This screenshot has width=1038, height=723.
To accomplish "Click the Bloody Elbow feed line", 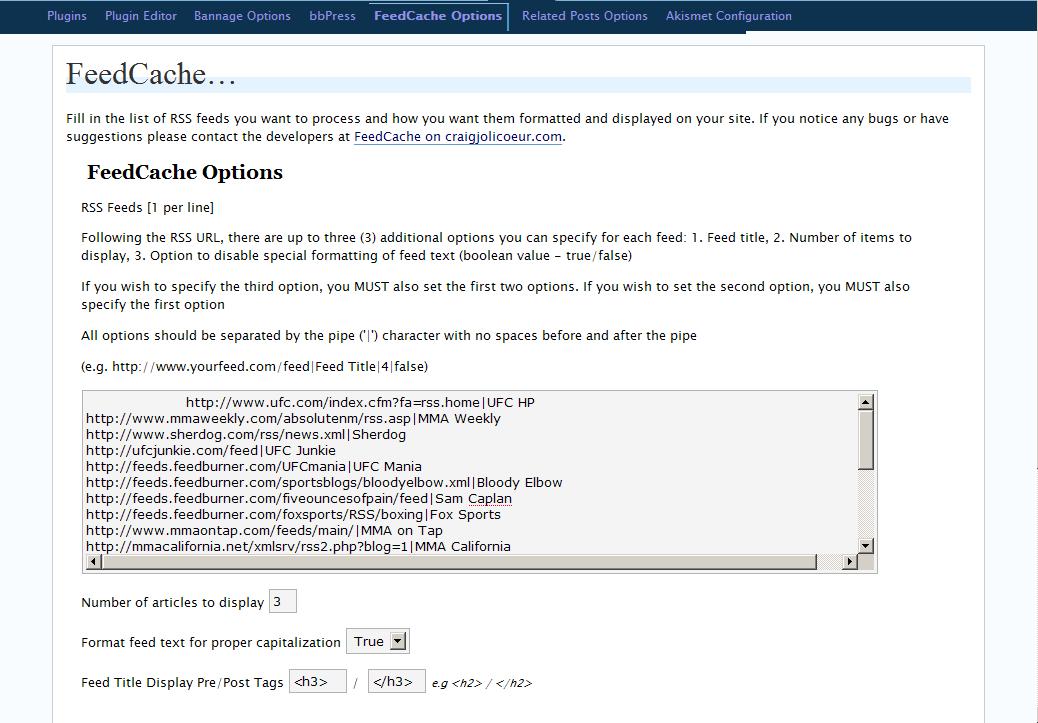I will 324,482.
